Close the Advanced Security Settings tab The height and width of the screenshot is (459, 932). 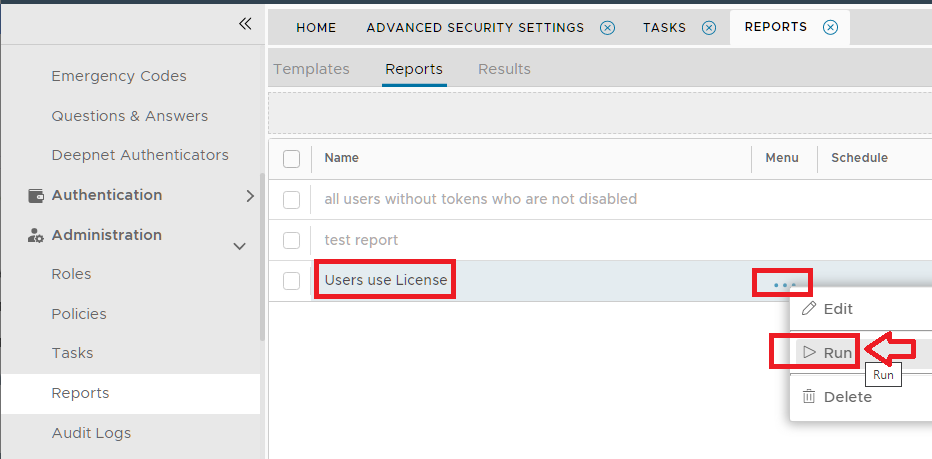[607, 28]
